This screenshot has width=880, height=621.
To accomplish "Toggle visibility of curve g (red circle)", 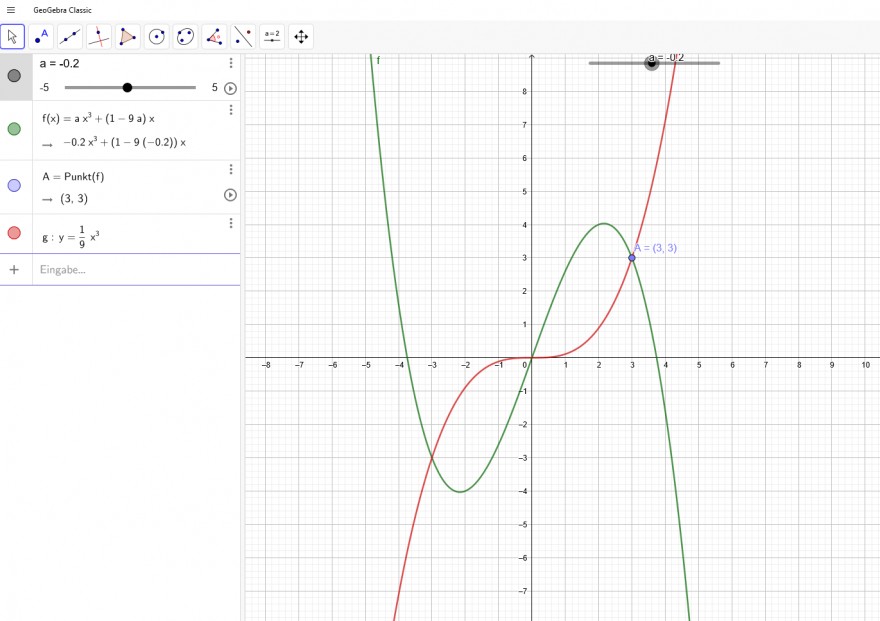I will [x=14, y=233].
